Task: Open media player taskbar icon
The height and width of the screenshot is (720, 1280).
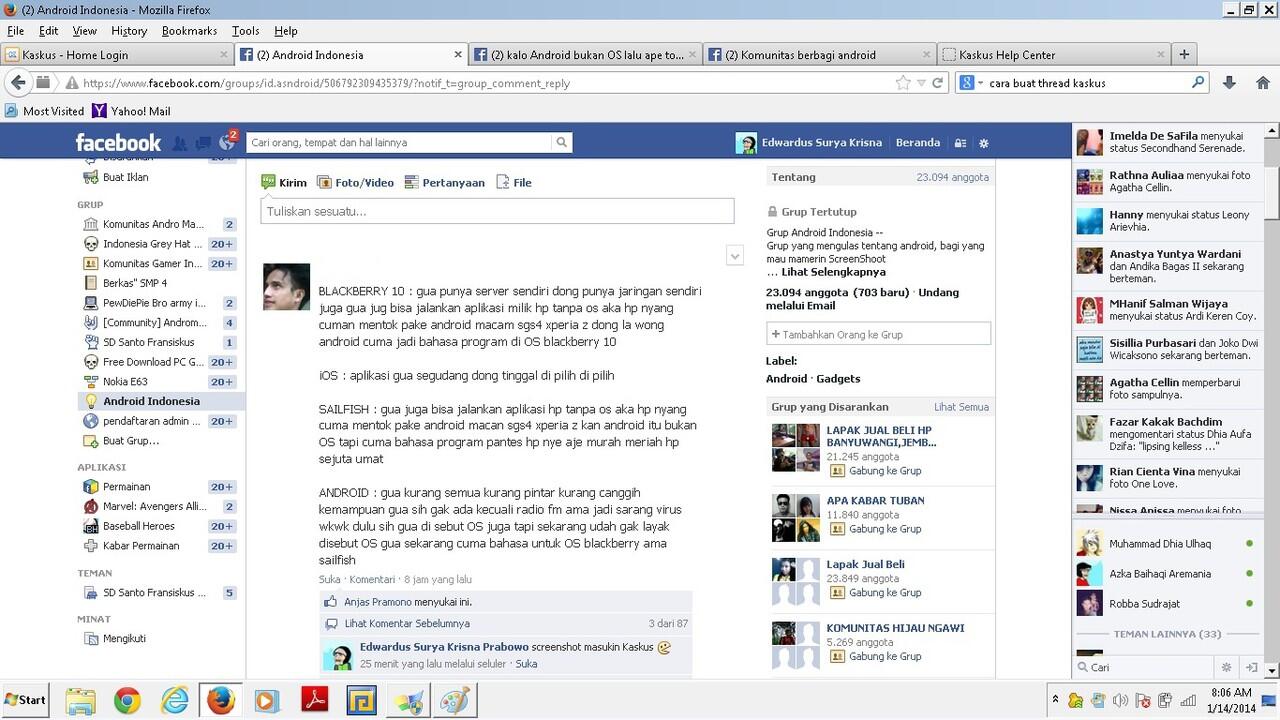Action: [x=267, y=700]
